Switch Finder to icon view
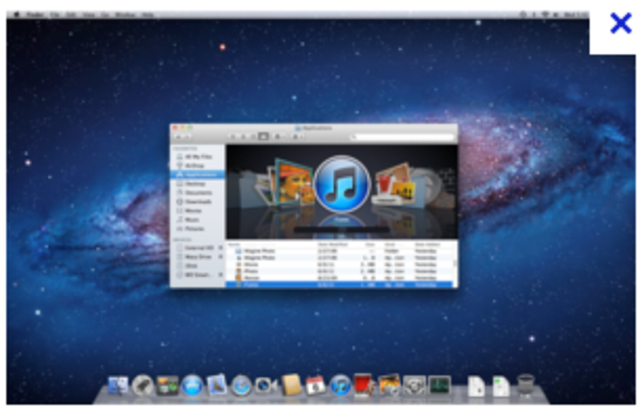 233,136
